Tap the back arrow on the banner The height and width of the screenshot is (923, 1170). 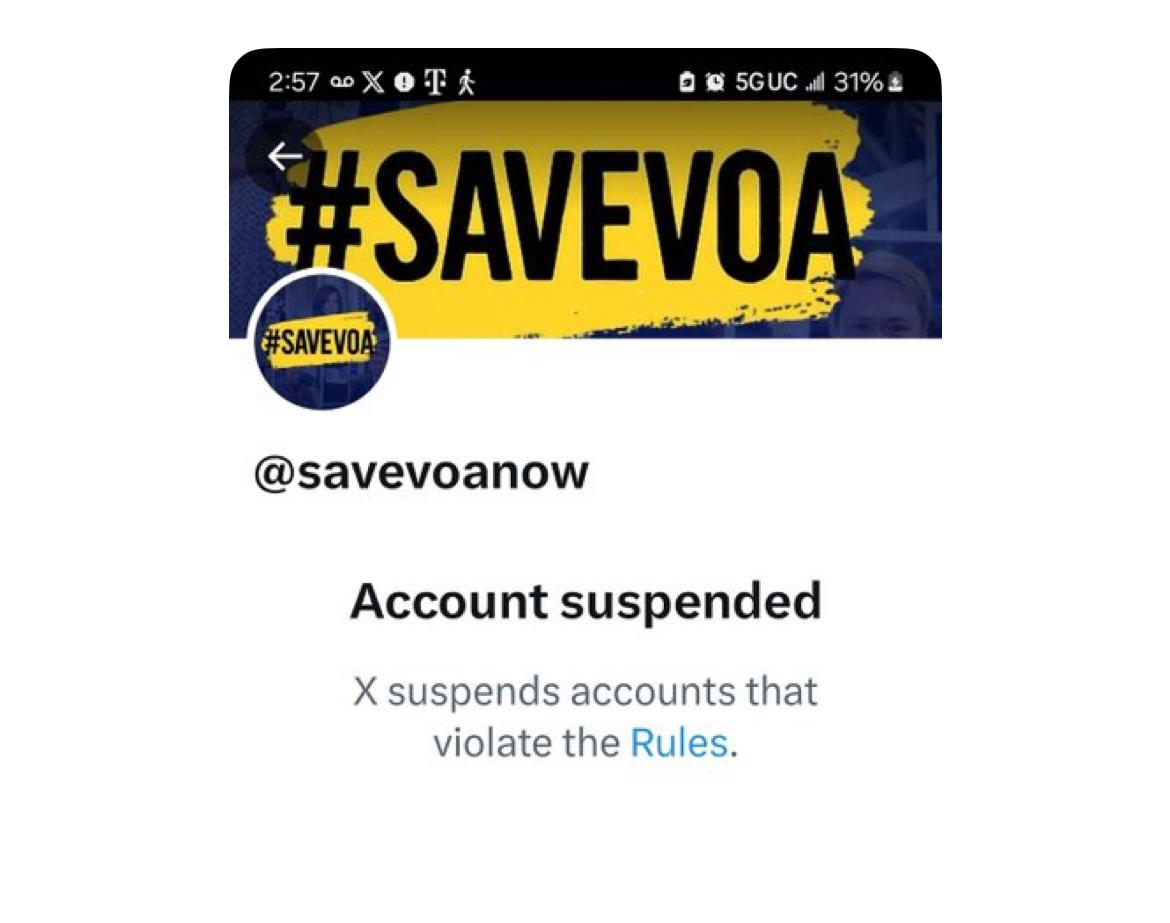[285, 156]
